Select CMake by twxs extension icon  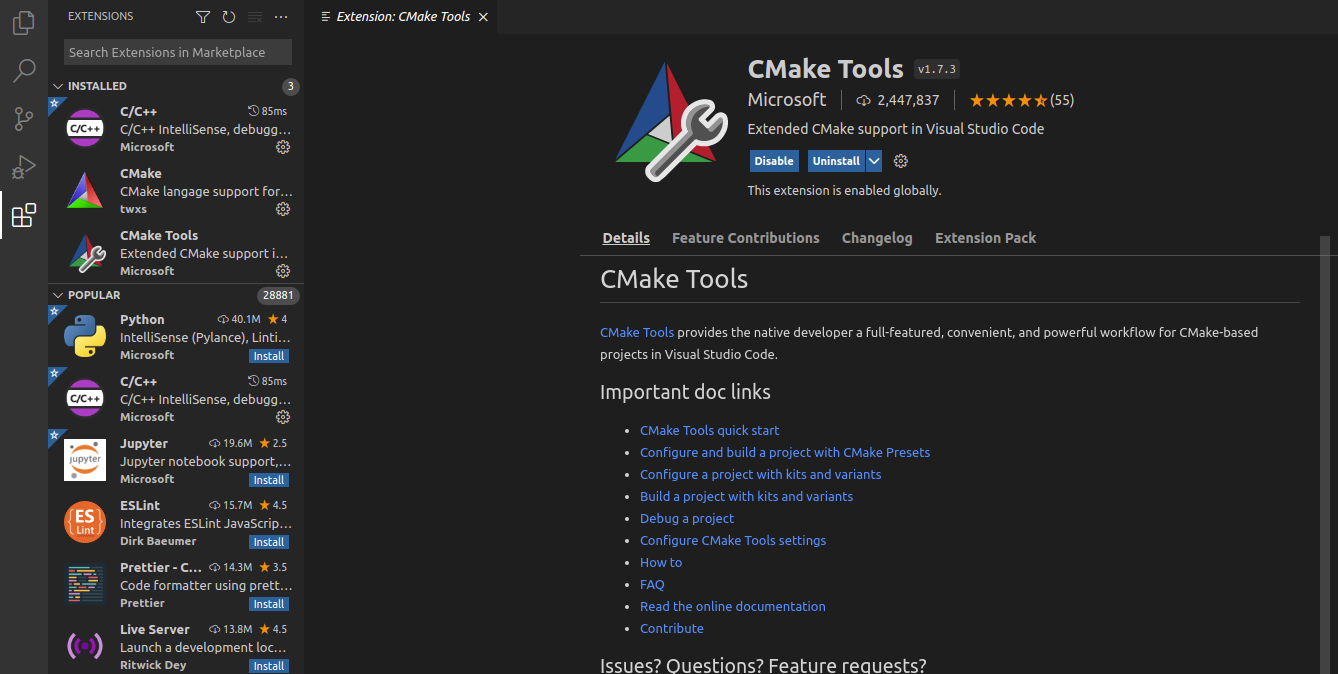pyautogui.click(x=85, y=191)
